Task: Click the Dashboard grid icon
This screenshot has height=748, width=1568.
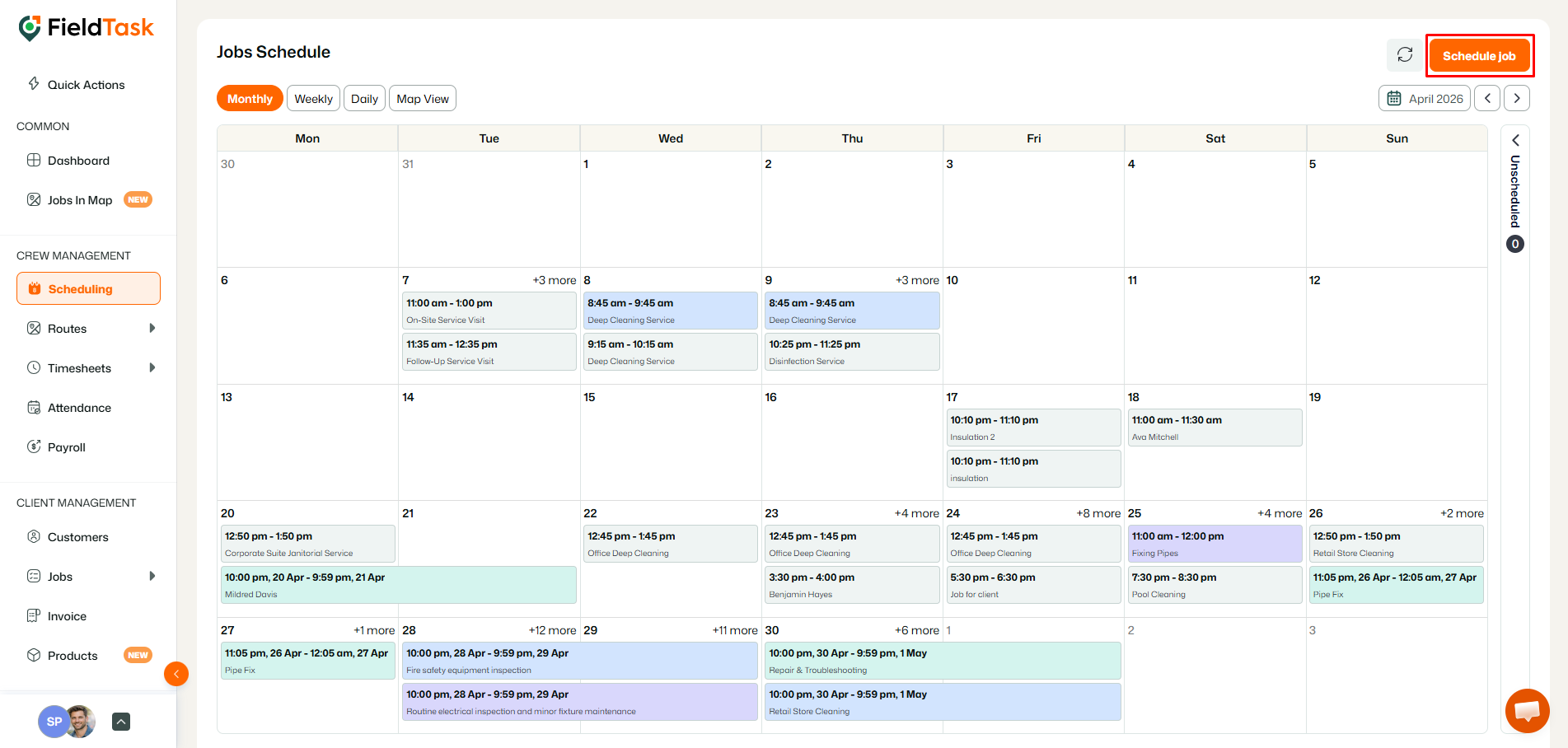Action: point(34,160)
